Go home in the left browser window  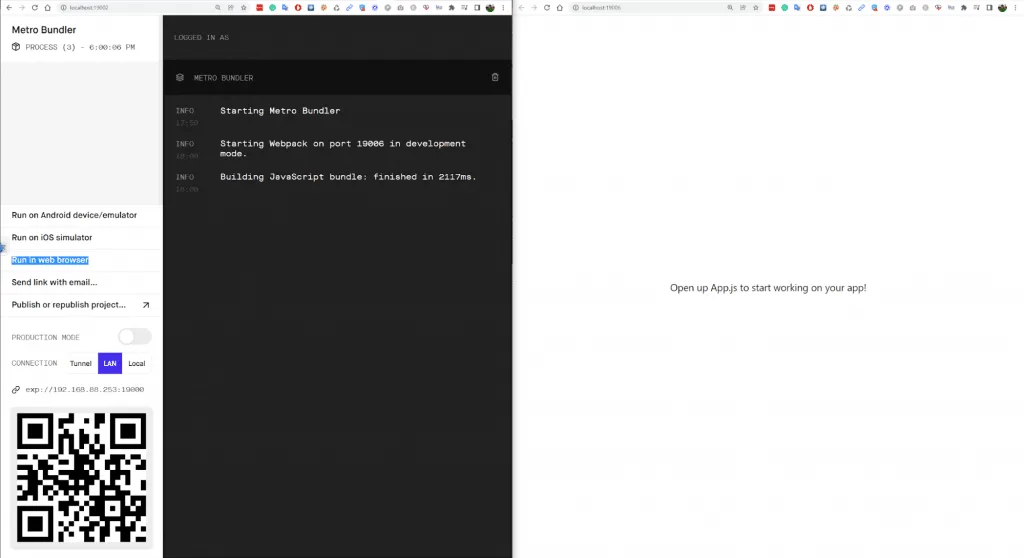[x=48, y=8]
